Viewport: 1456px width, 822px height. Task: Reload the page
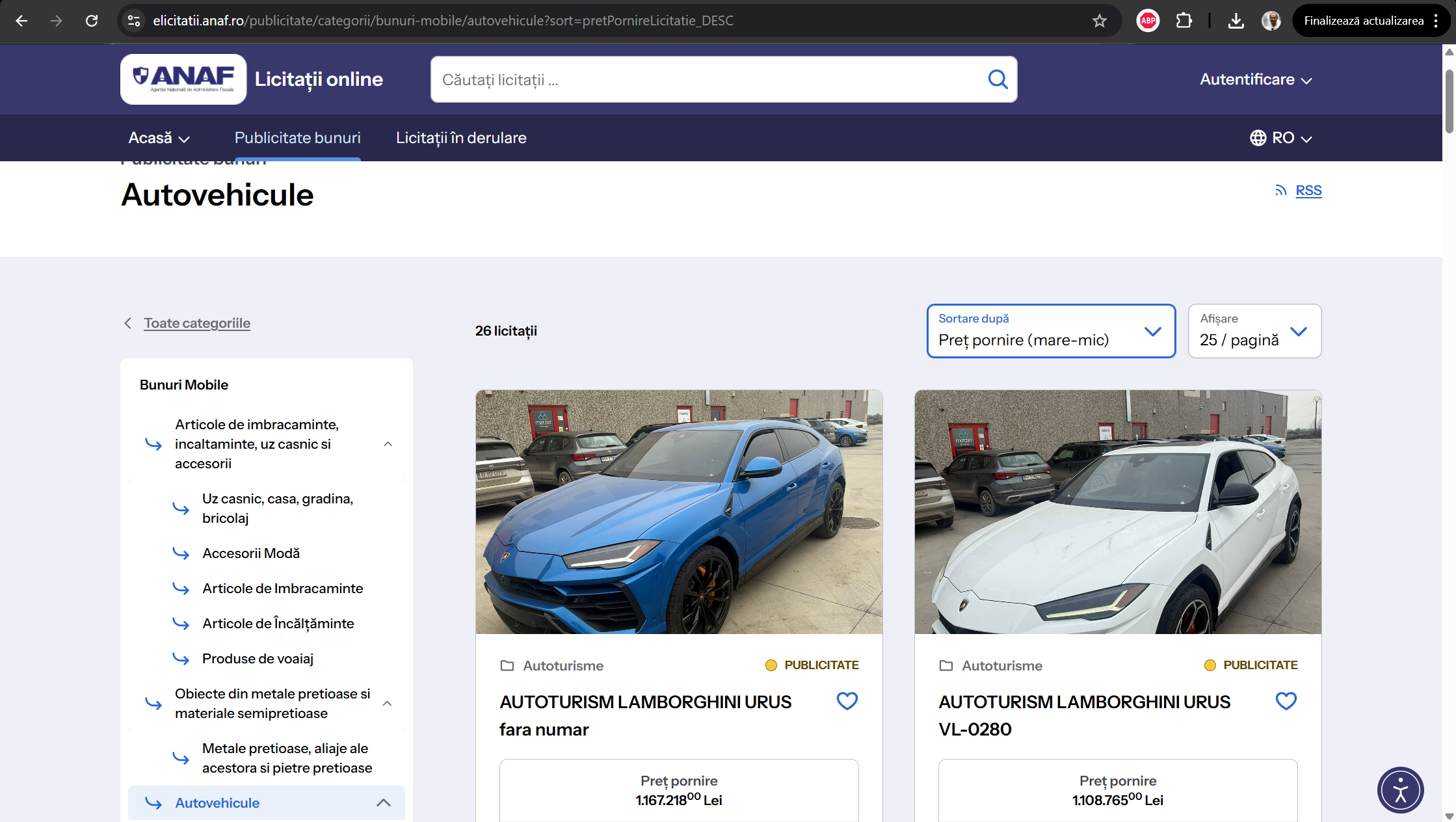(92, 21)
